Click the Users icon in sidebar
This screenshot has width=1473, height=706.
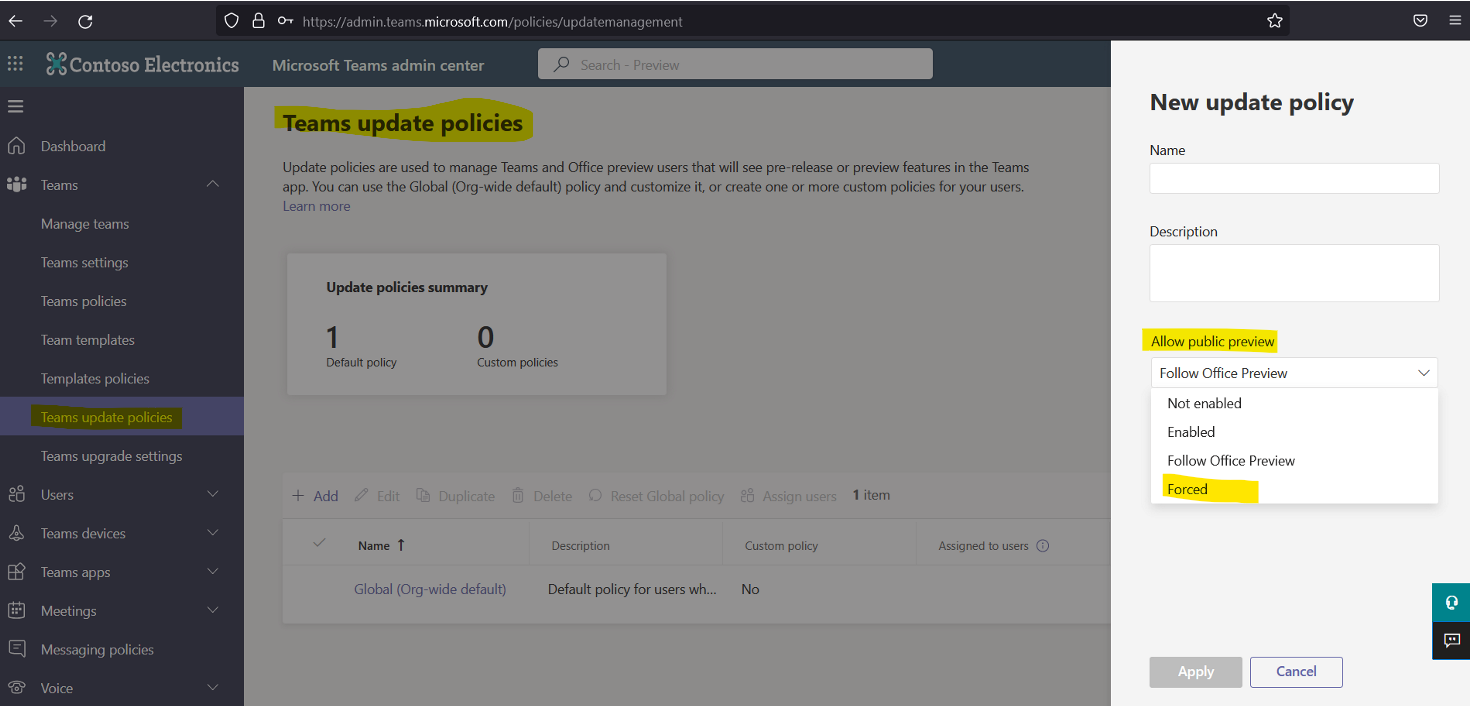tap(16, 494)
